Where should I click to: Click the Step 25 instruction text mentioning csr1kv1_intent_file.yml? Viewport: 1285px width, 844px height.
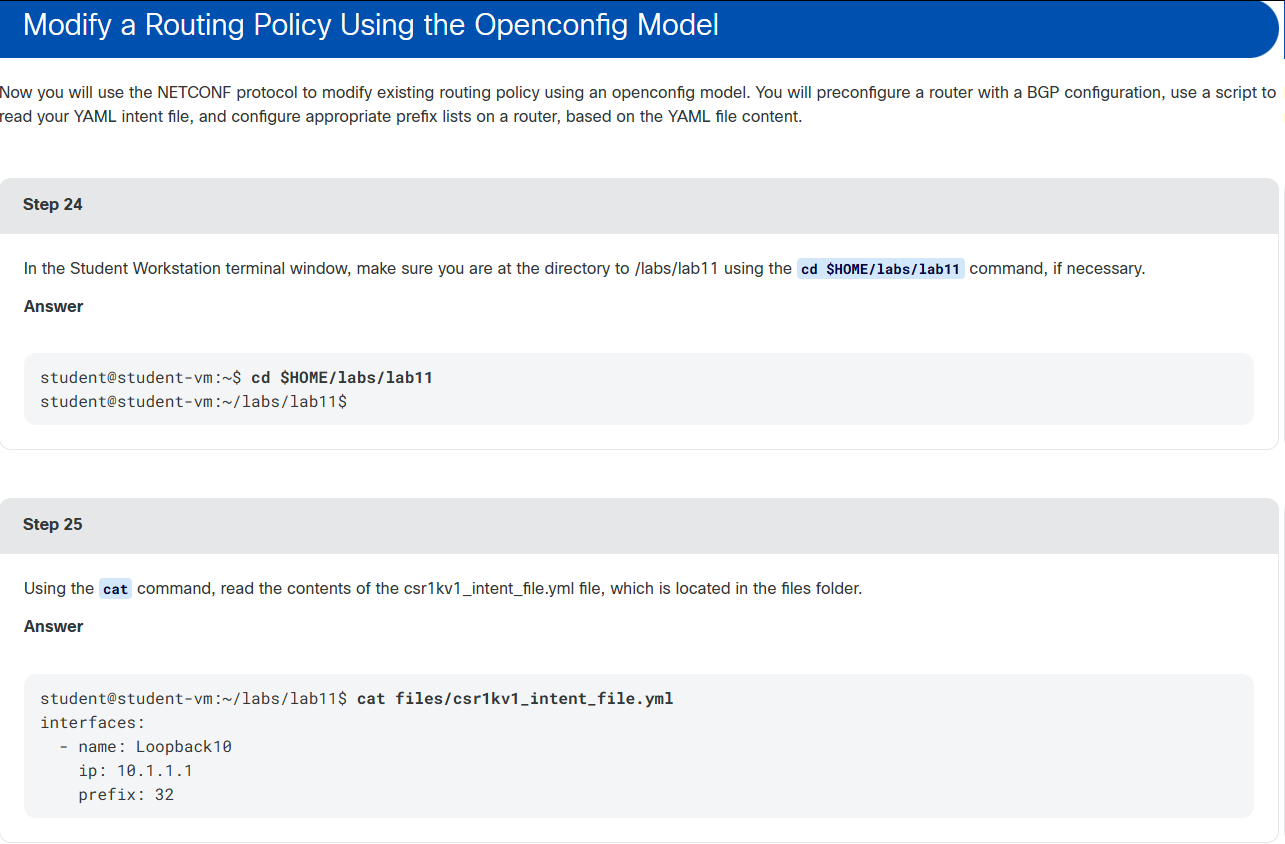pyautogui.click(x=443, y=589)
